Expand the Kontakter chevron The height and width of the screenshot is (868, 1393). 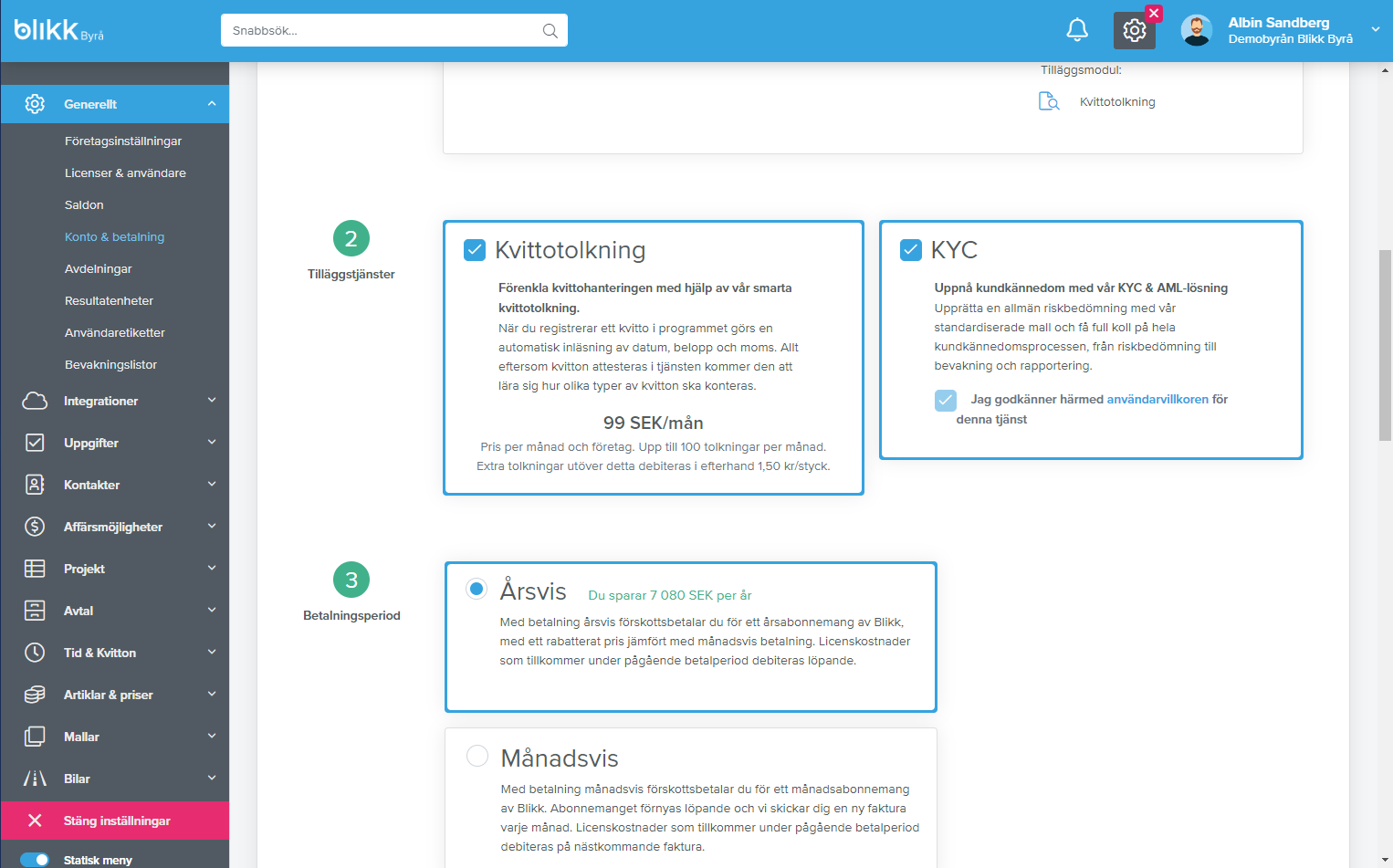[x=212, y=485]
